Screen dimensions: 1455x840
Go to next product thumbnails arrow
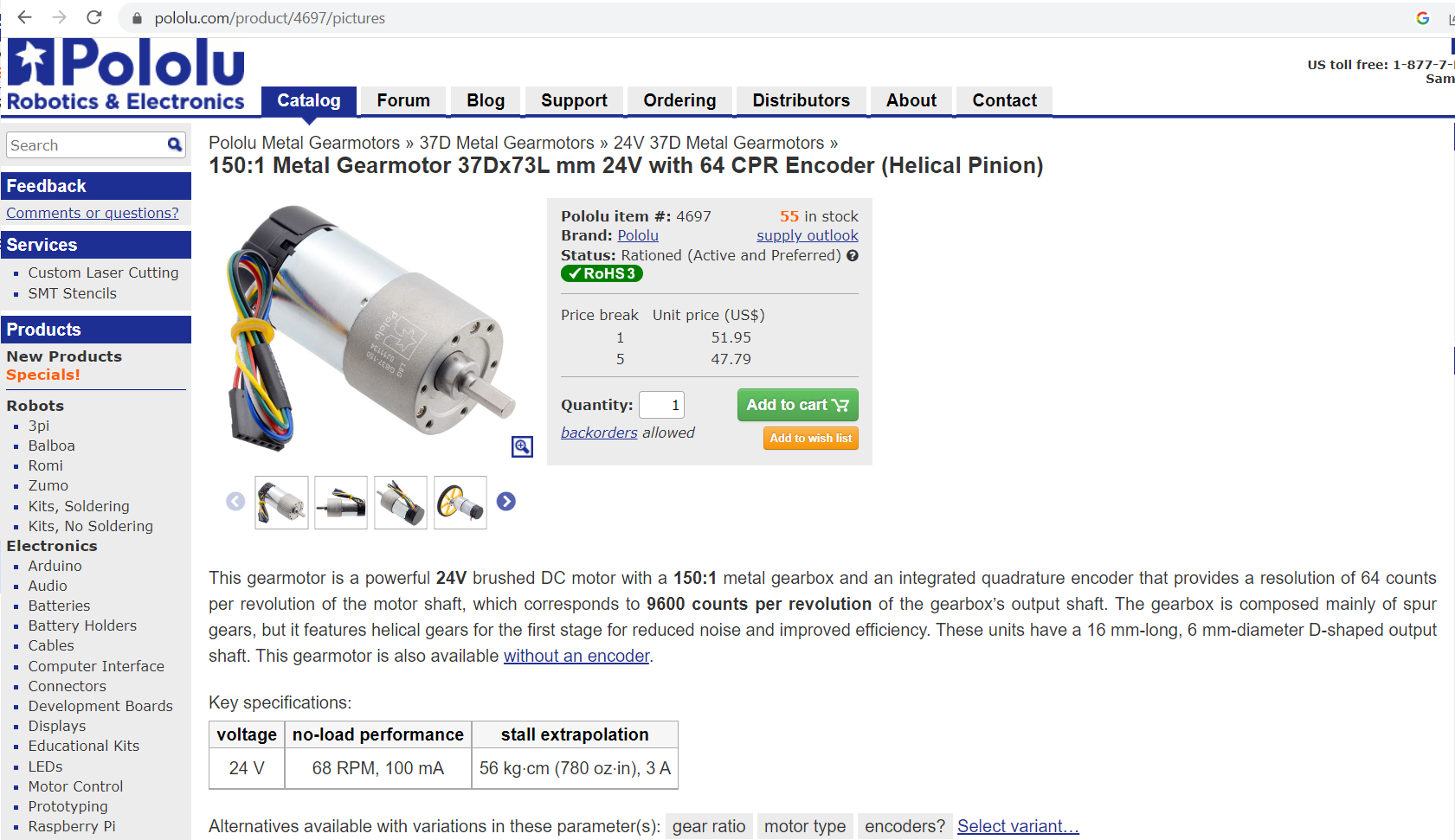(x=506, y=502)
